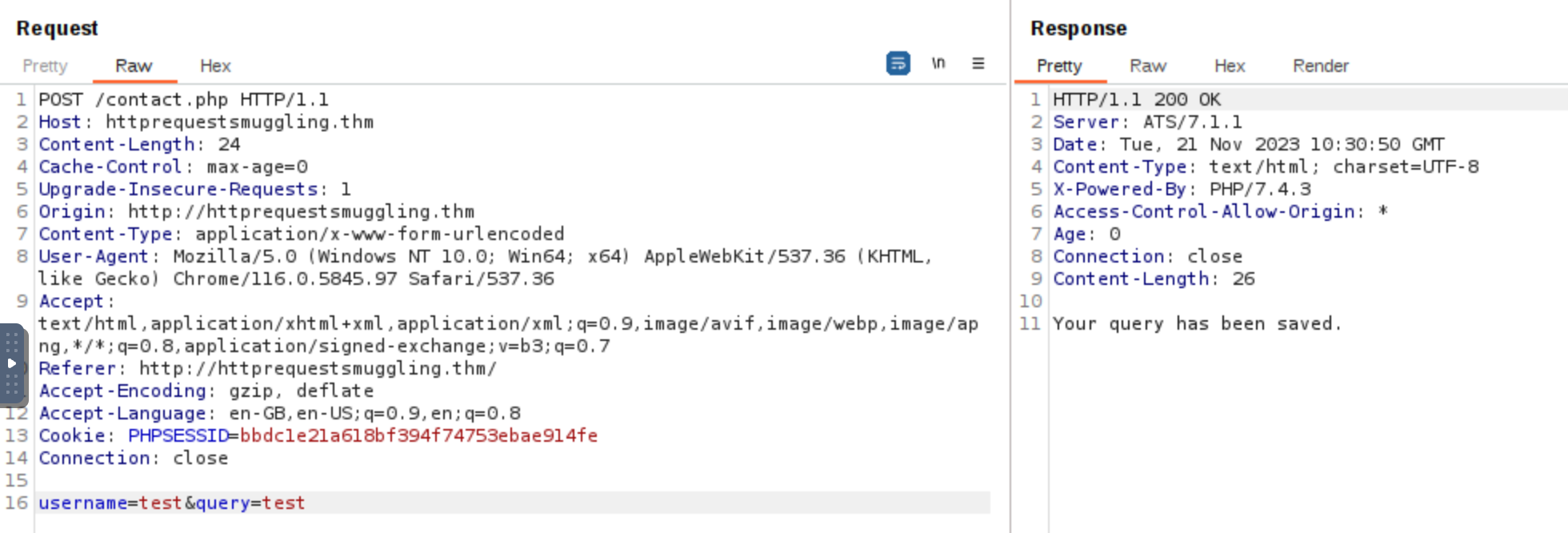Click the Content-Length value 24 in the request
The image size is (1568, 533).
pyautogui.click(x=230, y=145)
